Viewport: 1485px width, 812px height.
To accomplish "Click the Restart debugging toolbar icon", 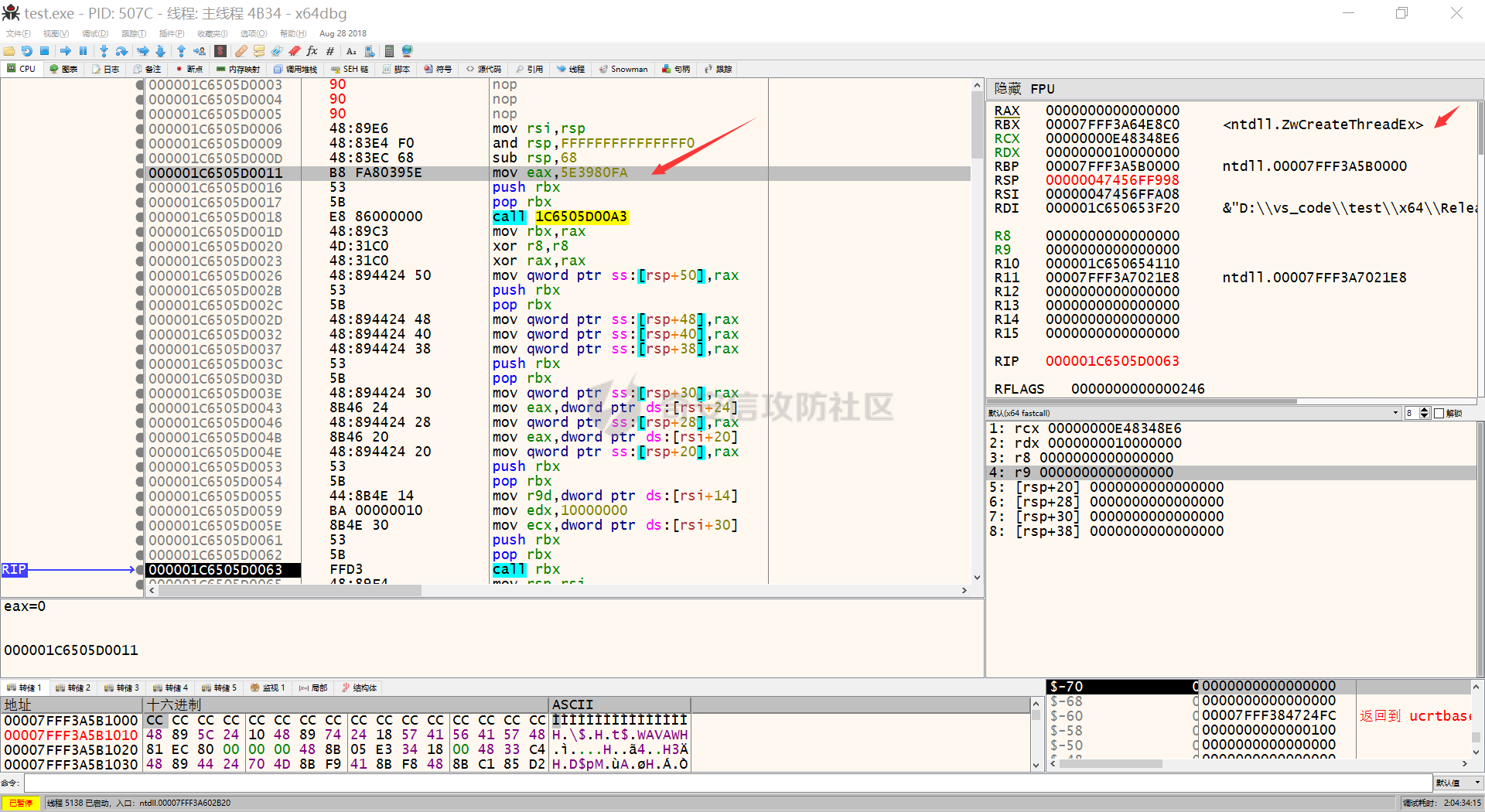I will pos(27,51).
